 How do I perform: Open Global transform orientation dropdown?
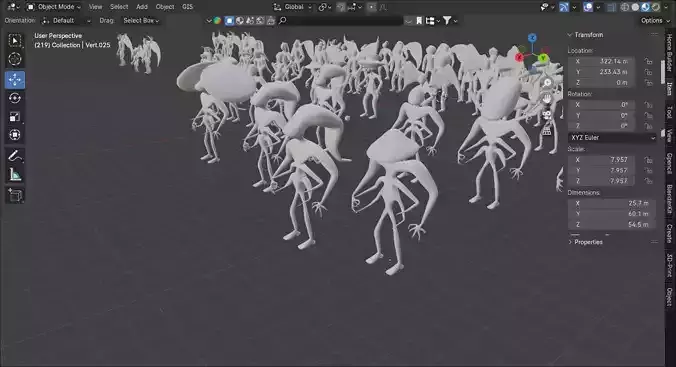click(x=293, y=7)
